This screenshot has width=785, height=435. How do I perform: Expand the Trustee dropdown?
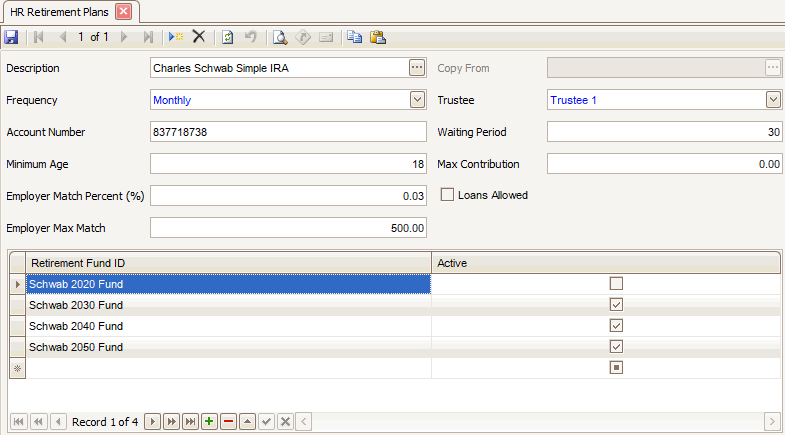click(x=773, y=100)
